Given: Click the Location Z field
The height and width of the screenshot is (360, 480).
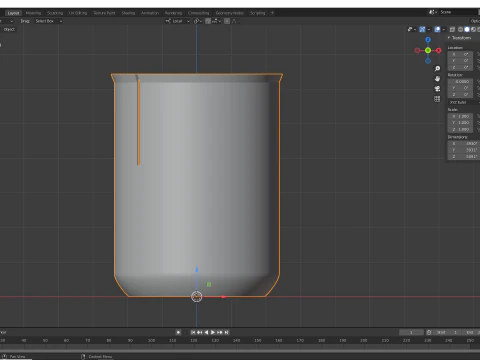Looking at the screenshot, I should [460, 67].
